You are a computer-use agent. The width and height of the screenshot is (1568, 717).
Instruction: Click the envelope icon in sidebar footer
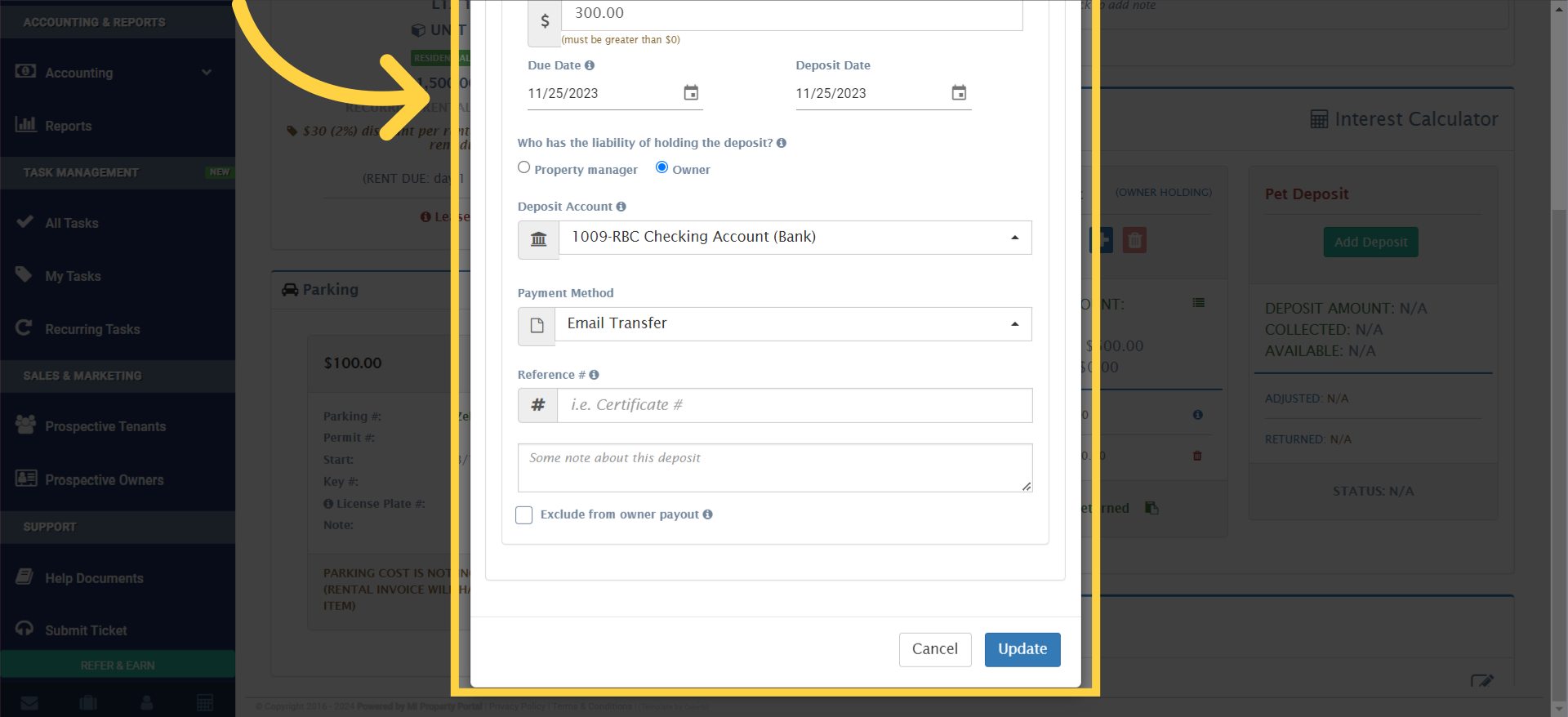(29, 703)
